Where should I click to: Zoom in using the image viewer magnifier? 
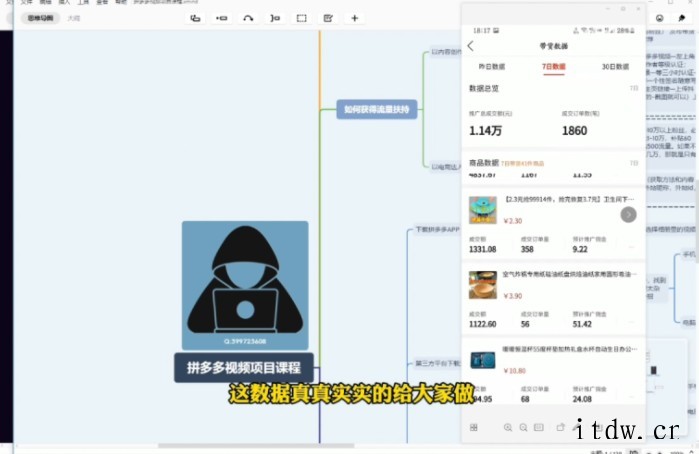click(508, 427)
